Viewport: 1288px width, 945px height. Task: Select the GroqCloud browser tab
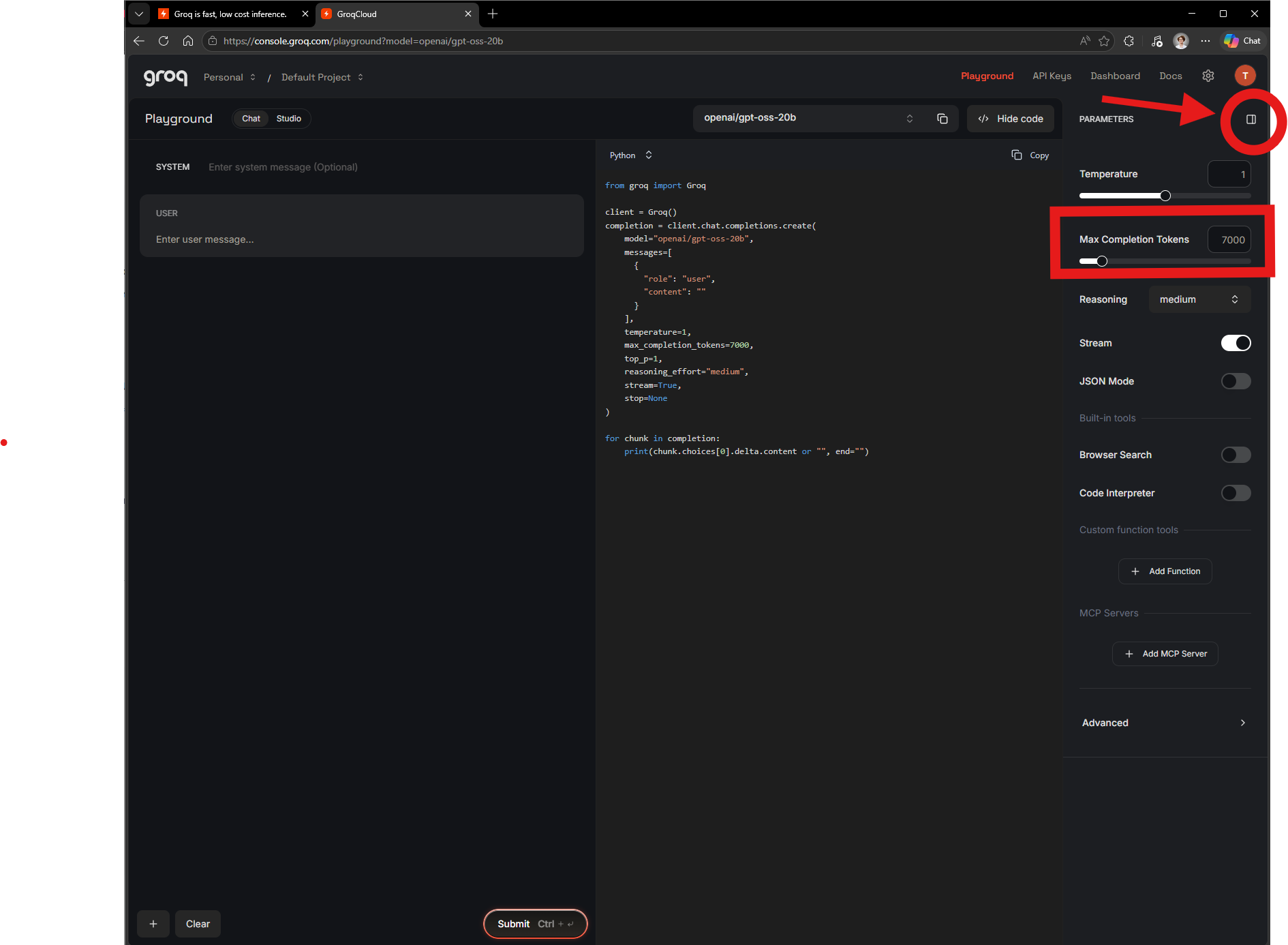[397, 14]
